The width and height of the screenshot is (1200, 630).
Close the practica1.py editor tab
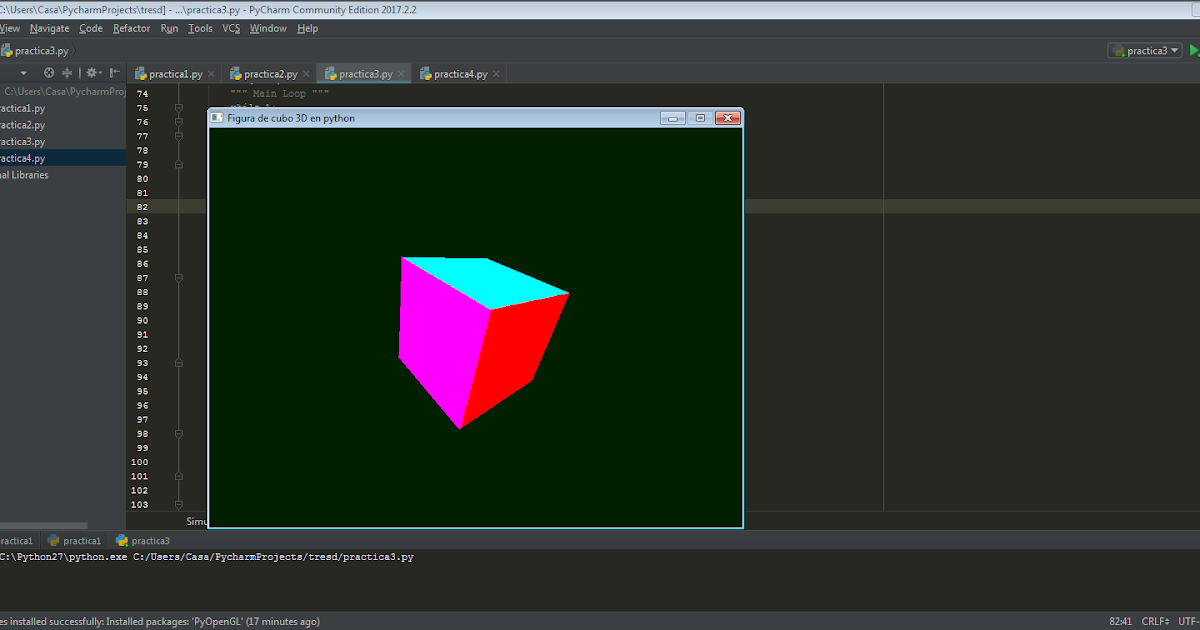[x=211, y=73]
